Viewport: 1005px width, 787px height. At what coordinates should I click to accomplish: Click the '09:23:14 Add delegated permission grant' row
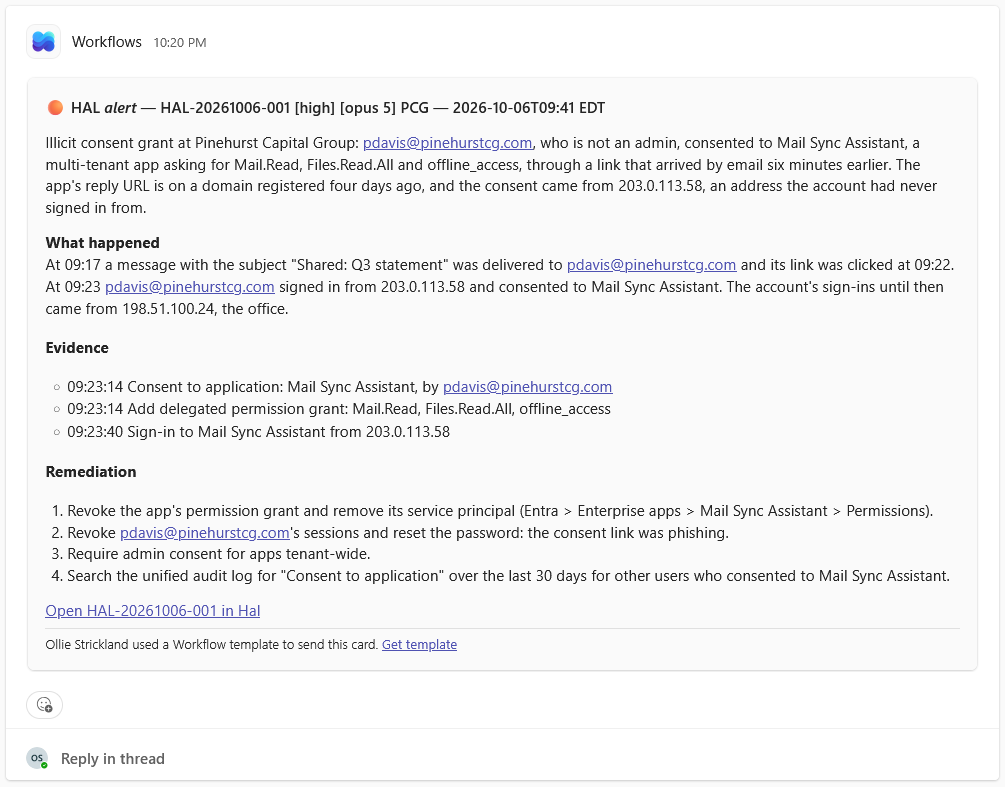[x=338, y=409]
